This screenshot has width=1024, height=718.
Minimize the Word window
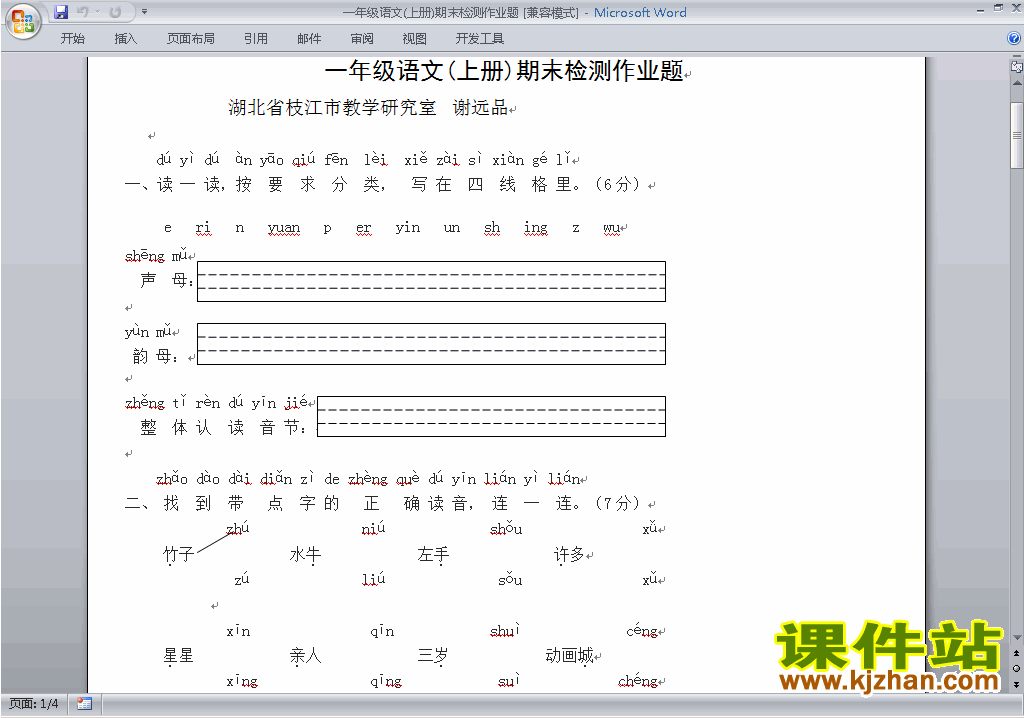(980, 9)
